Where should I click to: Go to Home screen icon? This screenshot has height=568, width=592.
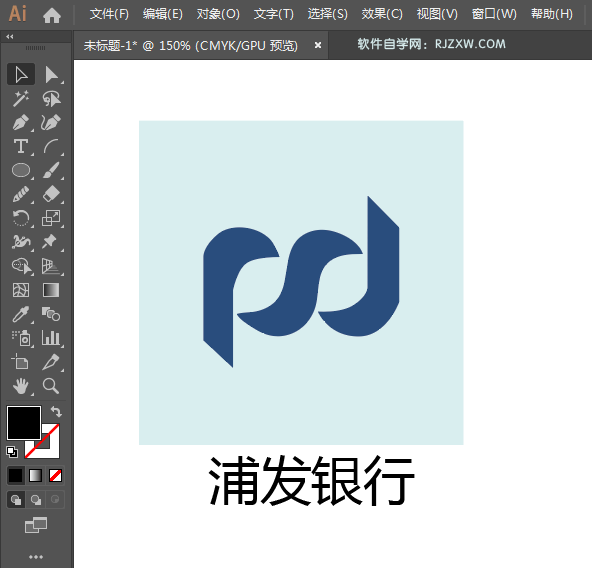pos(52,15)
